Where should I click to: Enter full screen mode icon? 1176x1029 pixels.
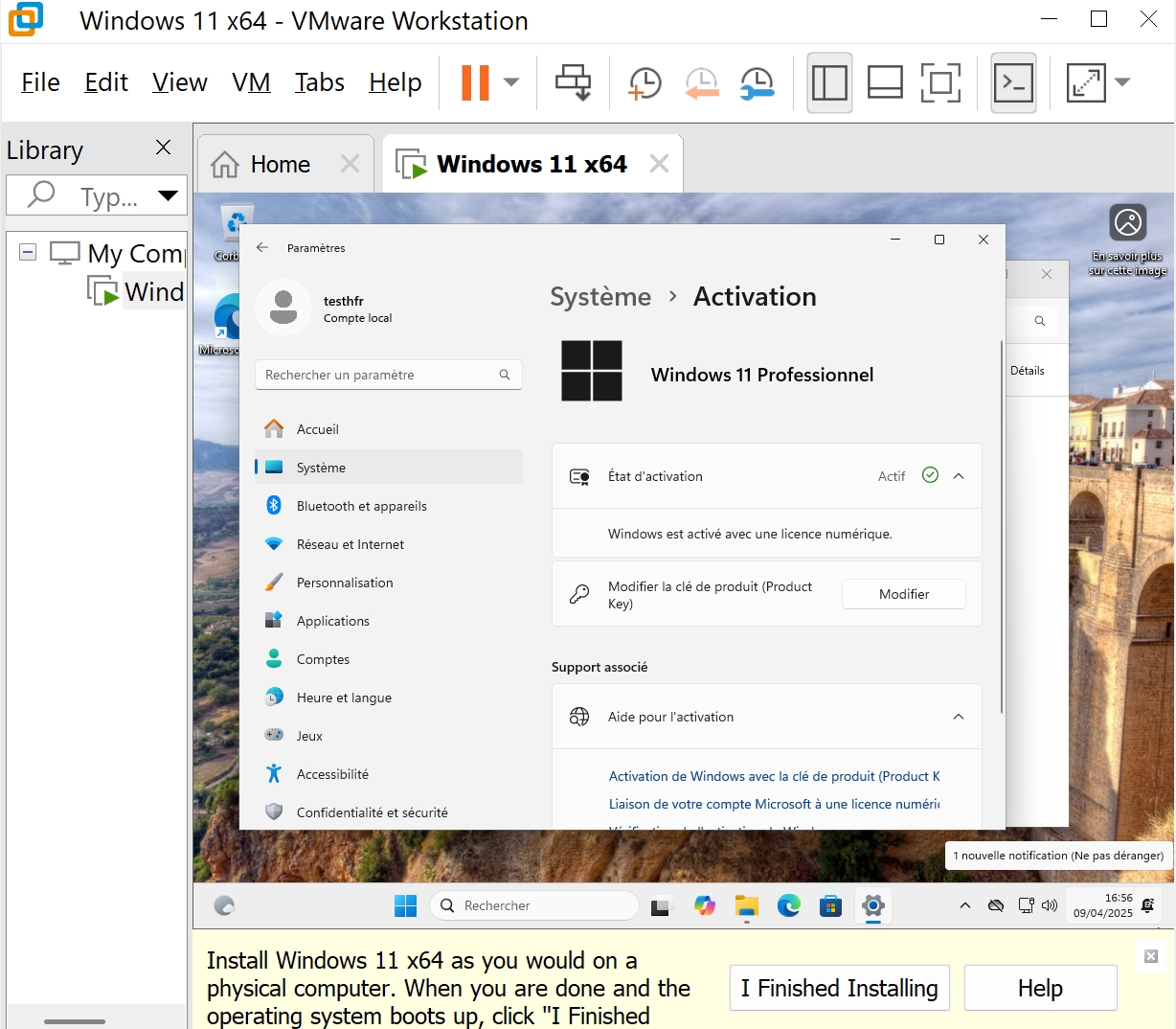tap(940, 83)
